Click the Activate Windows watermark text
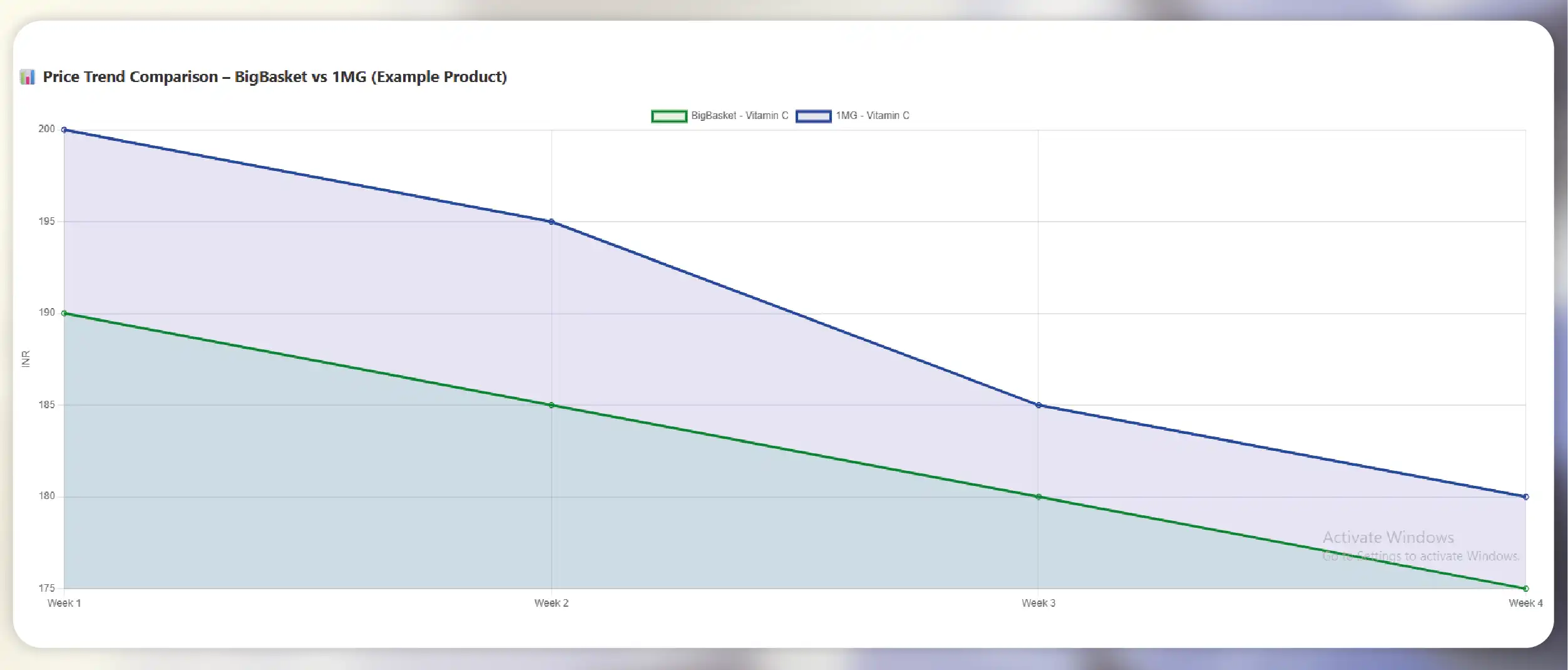The height and width of the screenshot is (670, 1568). [1388, 537]
